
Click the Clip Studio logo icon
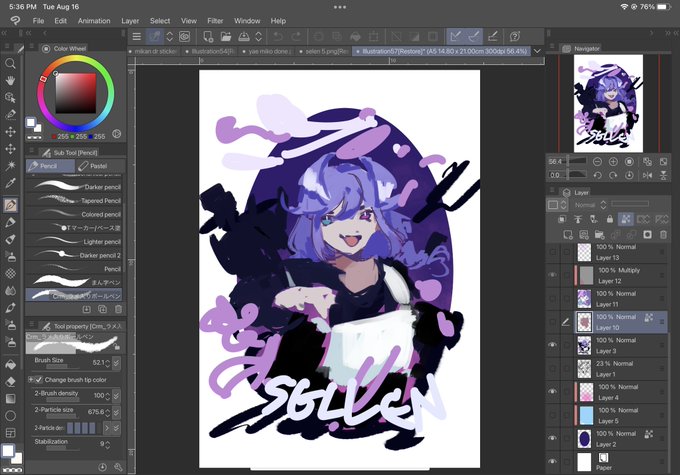tap(15, 20)
